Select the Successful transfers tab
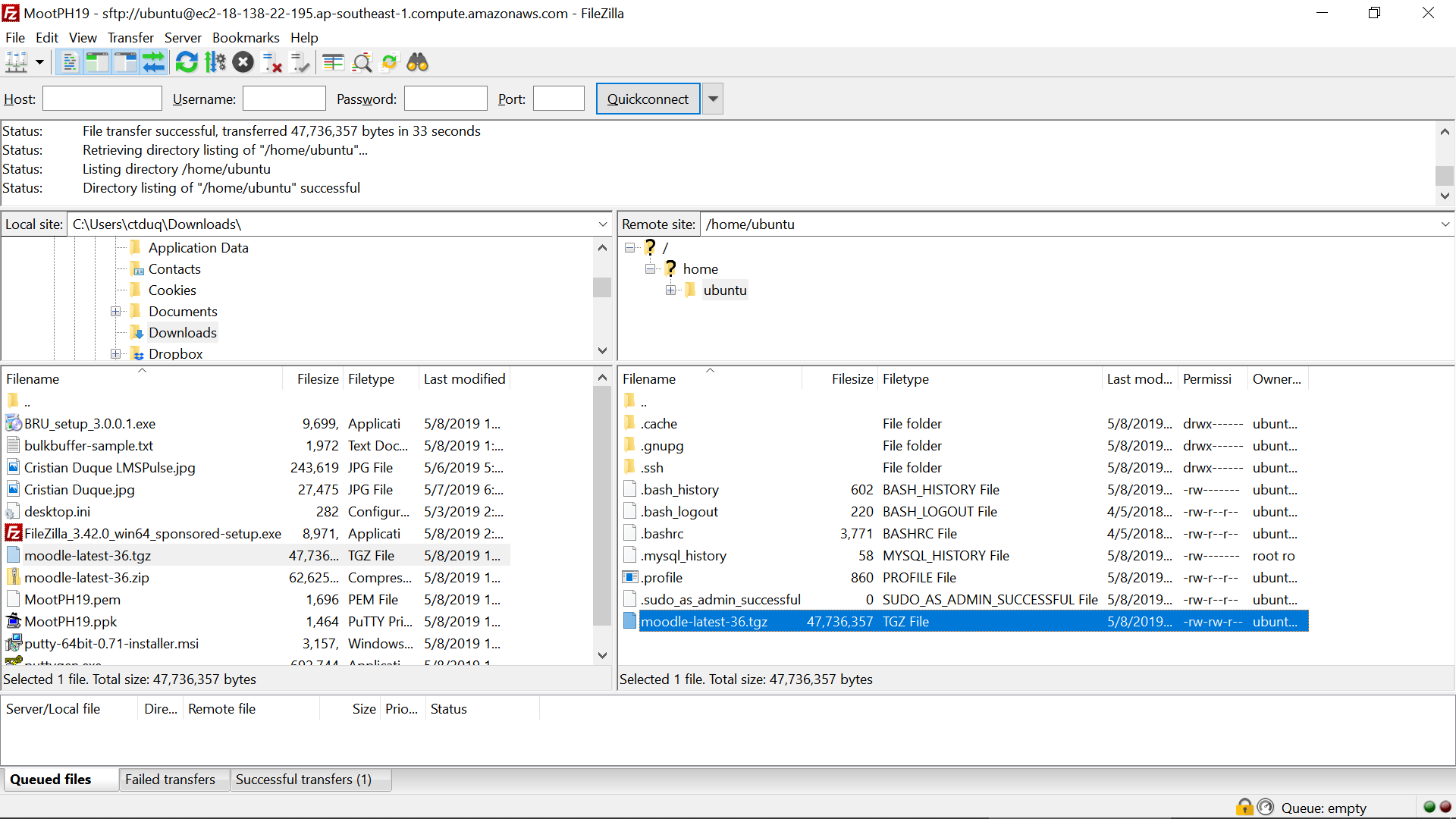Screen dimensions: 1456x819 [x=303, y=780]
